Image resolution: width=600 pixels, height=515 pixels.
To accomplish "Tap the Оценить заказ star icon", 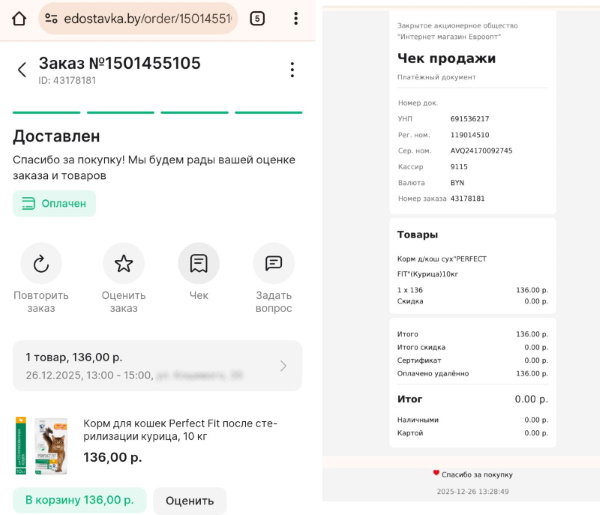I will click(x=124, y=264).
